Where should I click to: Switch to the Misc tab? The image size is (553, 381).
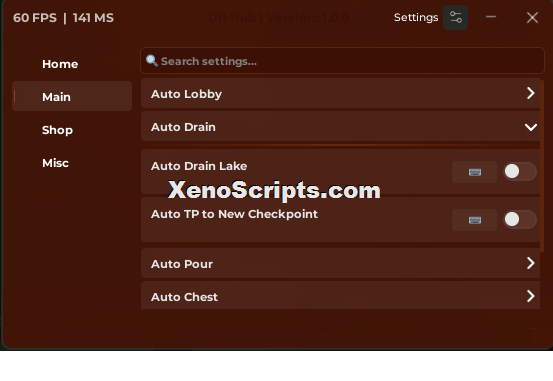tap(72, 163)
